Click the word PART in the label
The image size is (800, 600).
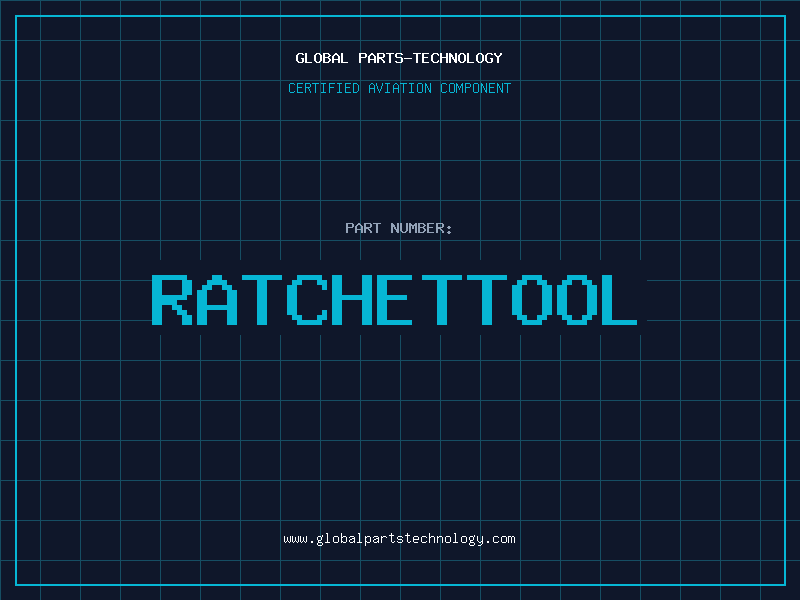(x=363, y=228)
